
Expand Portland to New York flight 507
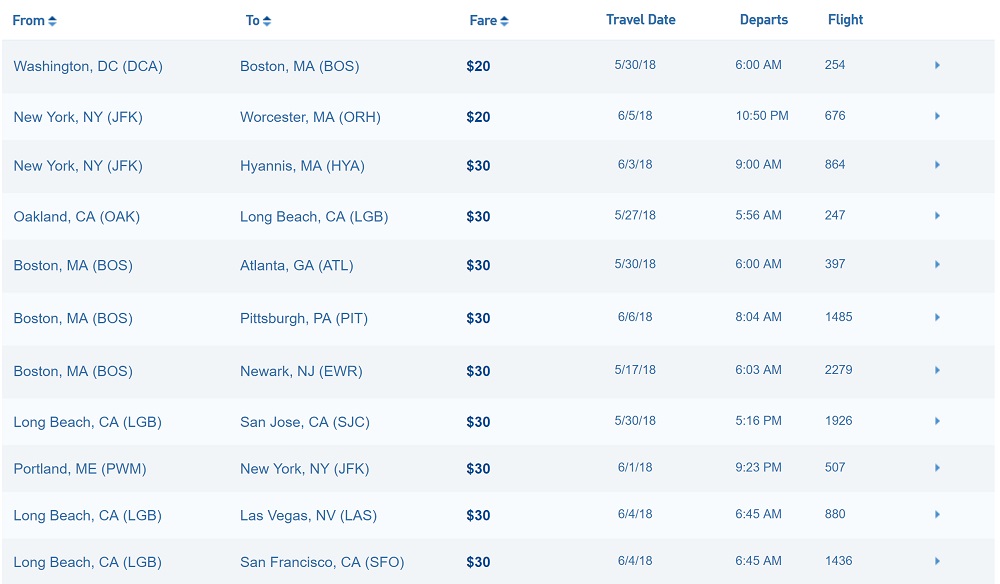tap(937, 468)
